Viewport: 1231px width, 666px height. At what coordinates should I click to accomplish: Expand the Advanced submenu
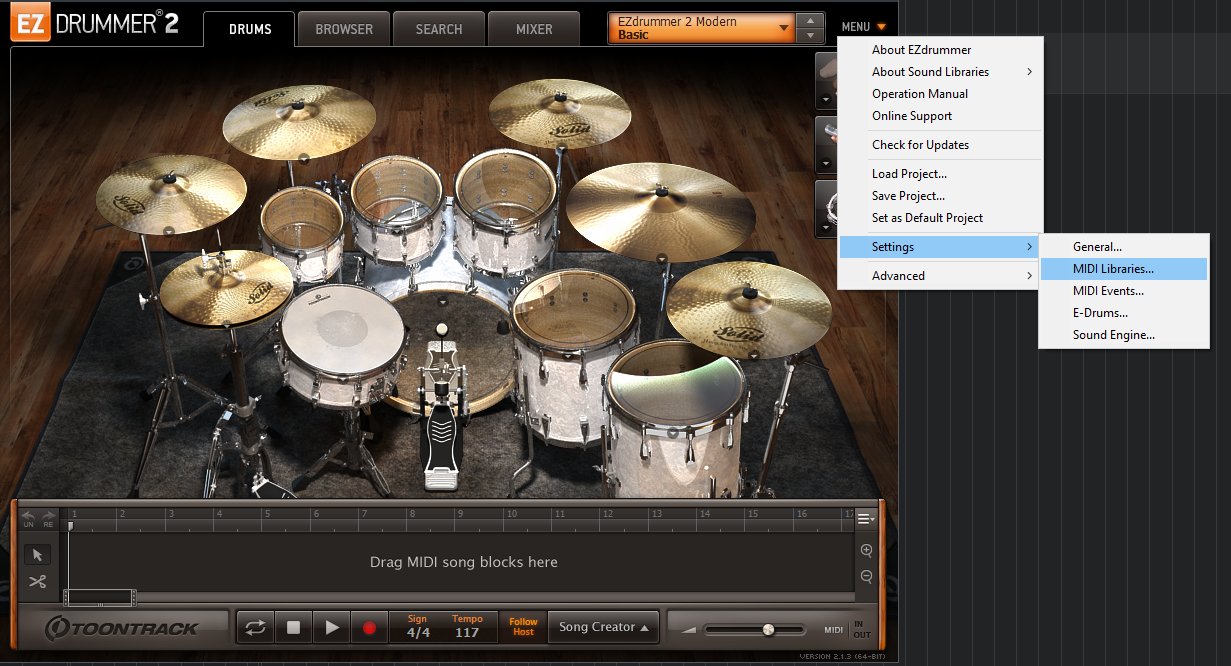pyautogui.click(x=939, y=276)
